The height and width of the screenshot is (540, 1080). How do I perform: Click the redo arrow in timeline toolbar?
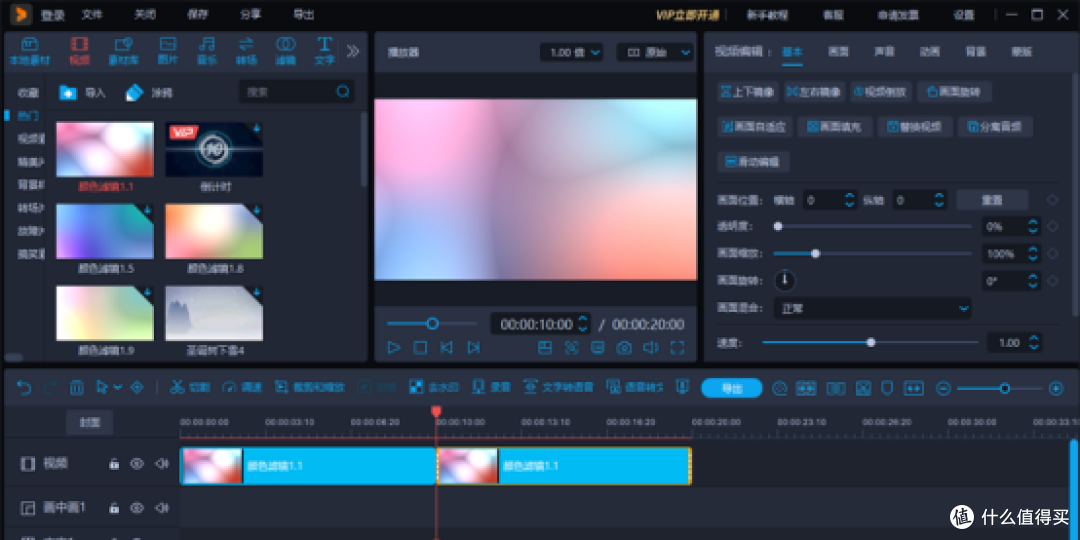(50, 388)
